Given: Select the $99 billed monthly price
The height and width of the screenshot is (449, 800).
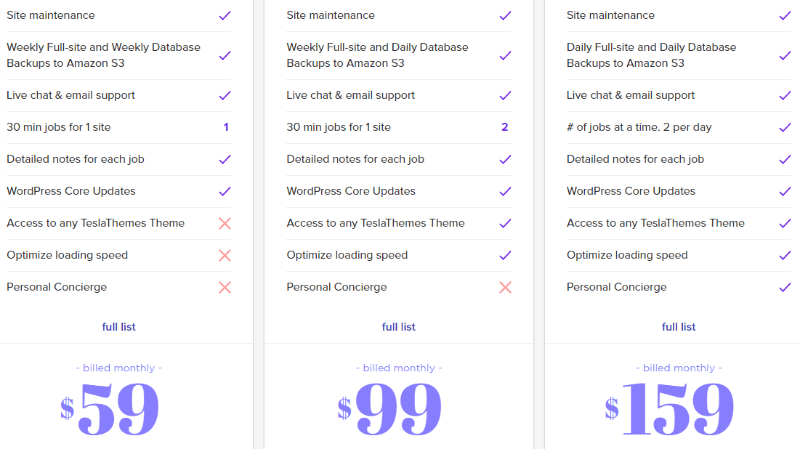Looking at the screenshot, I should coord(390,409).
